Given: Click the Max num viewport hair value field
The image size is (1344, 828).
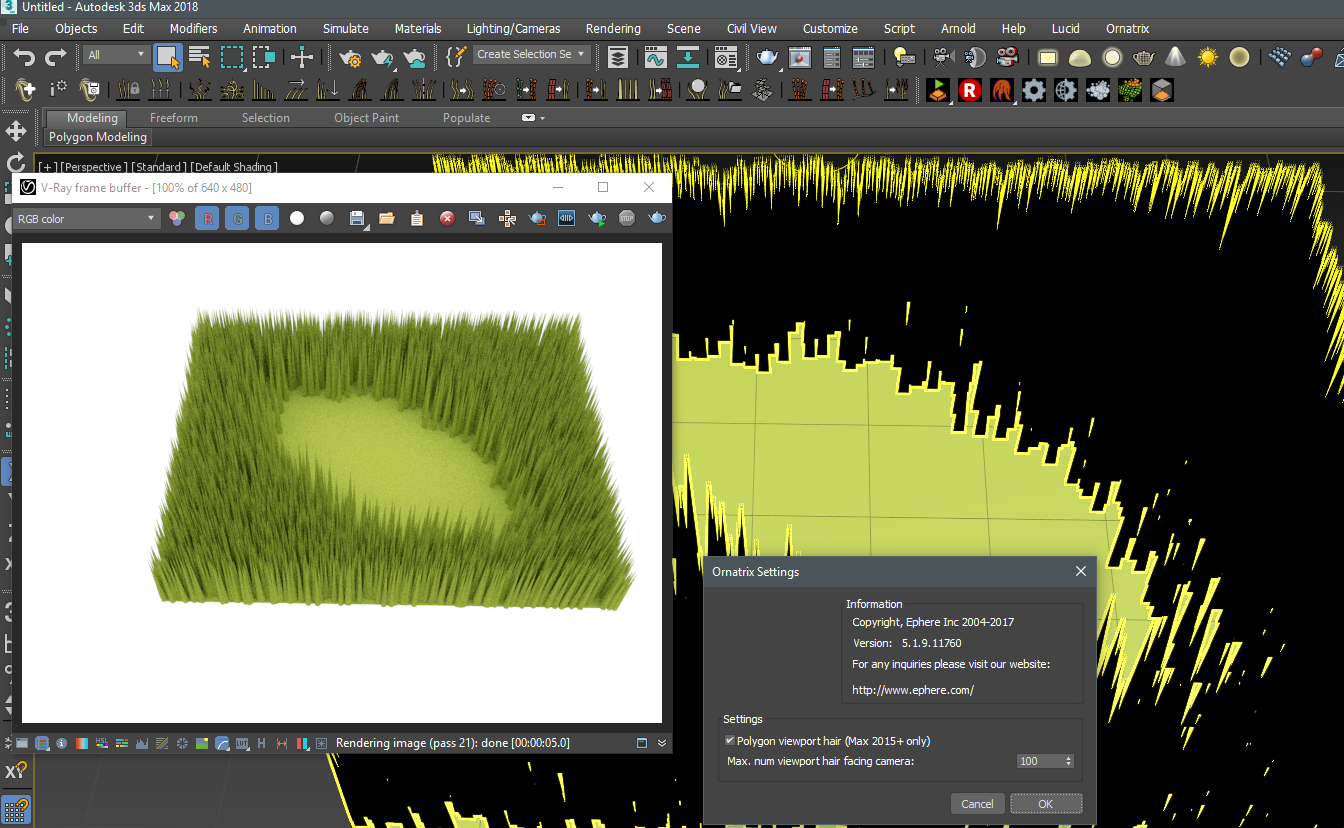Looking at the screenshot, I should pos(1037,761).
